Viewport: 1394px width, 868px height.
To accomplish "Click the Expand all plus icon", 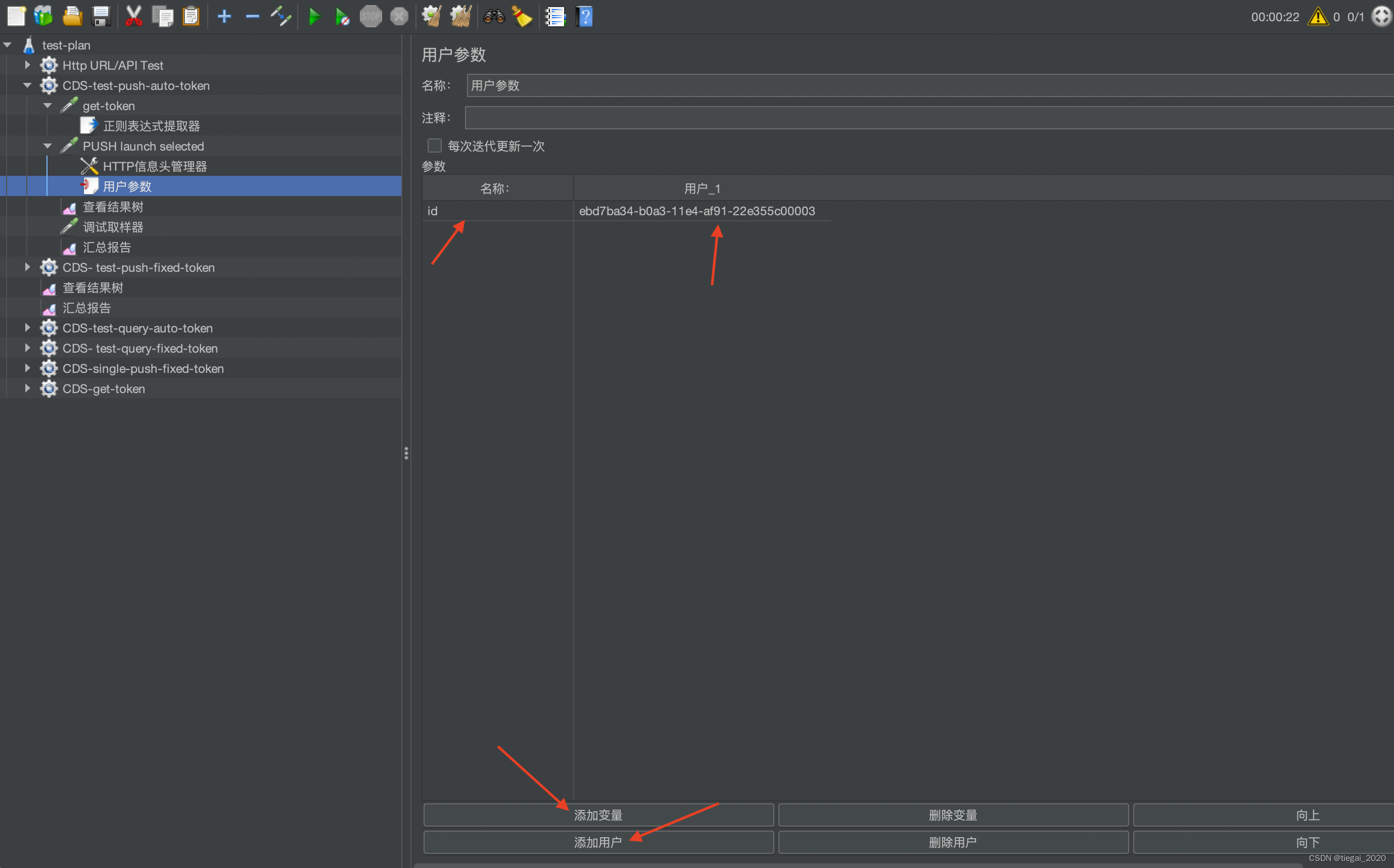I will pyautogui.click(x=224, y=16).
